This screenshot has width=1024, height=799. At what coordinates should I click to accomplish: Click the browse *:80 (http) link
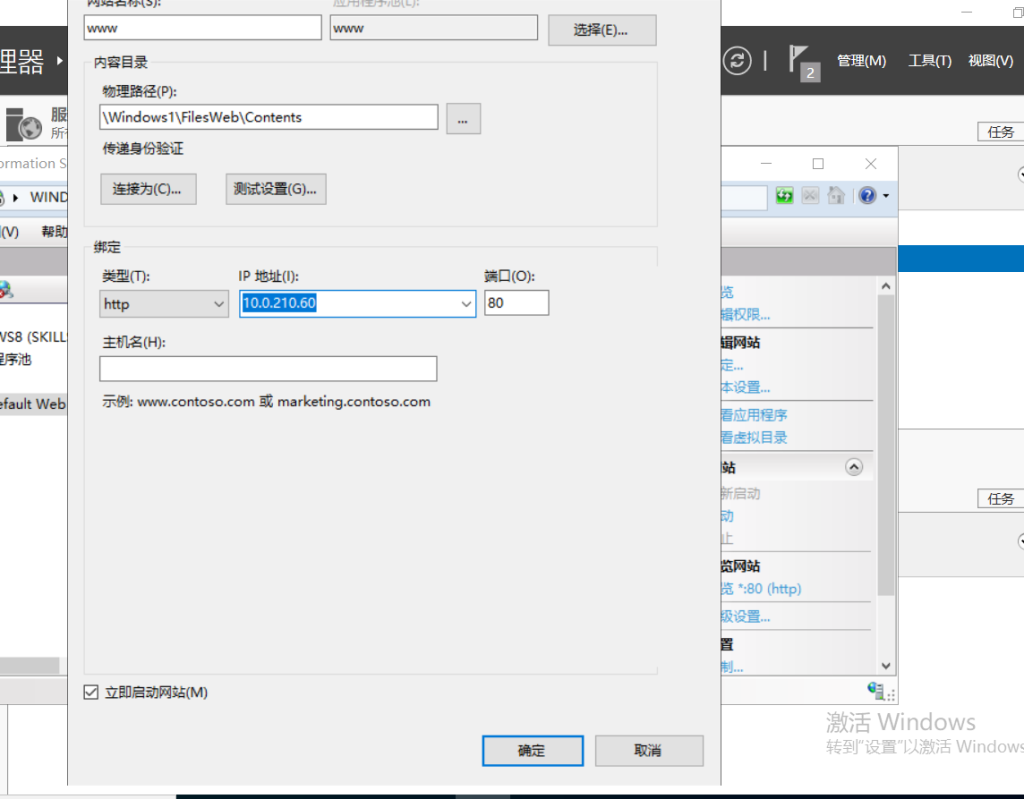[761, 589]
